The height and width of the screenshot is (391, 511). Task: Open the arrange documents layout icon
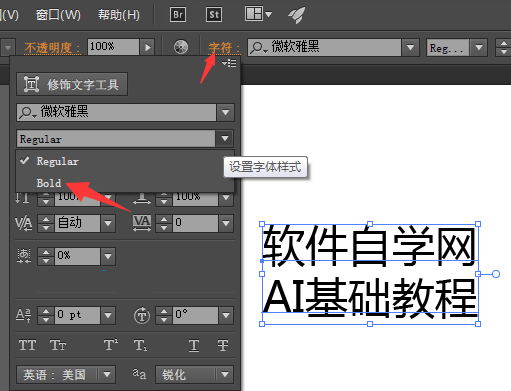click(258, 14)
